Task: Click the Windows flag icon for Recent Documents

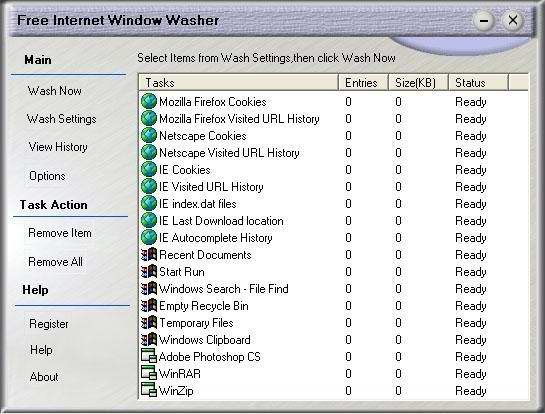Action: tap(149, 254)
